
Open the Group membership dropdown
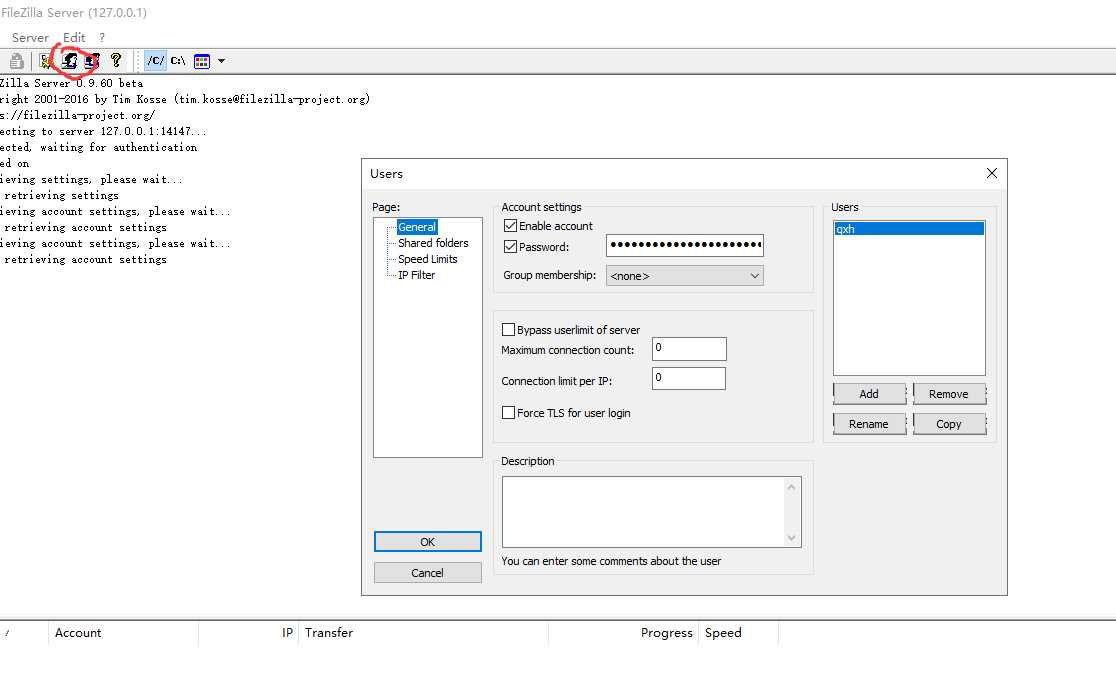(x=685, y=276)
